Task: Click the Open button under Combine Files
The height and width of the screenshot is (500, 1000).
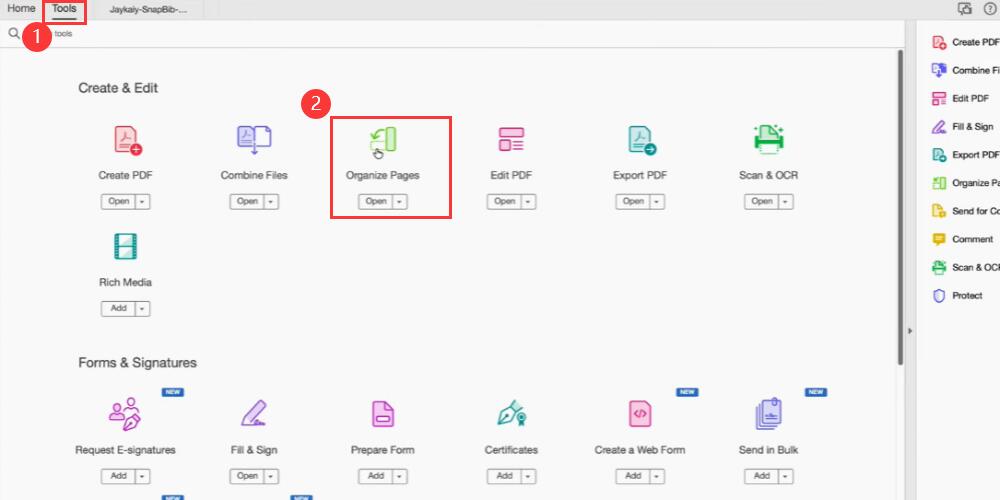Action: [247, 202]
